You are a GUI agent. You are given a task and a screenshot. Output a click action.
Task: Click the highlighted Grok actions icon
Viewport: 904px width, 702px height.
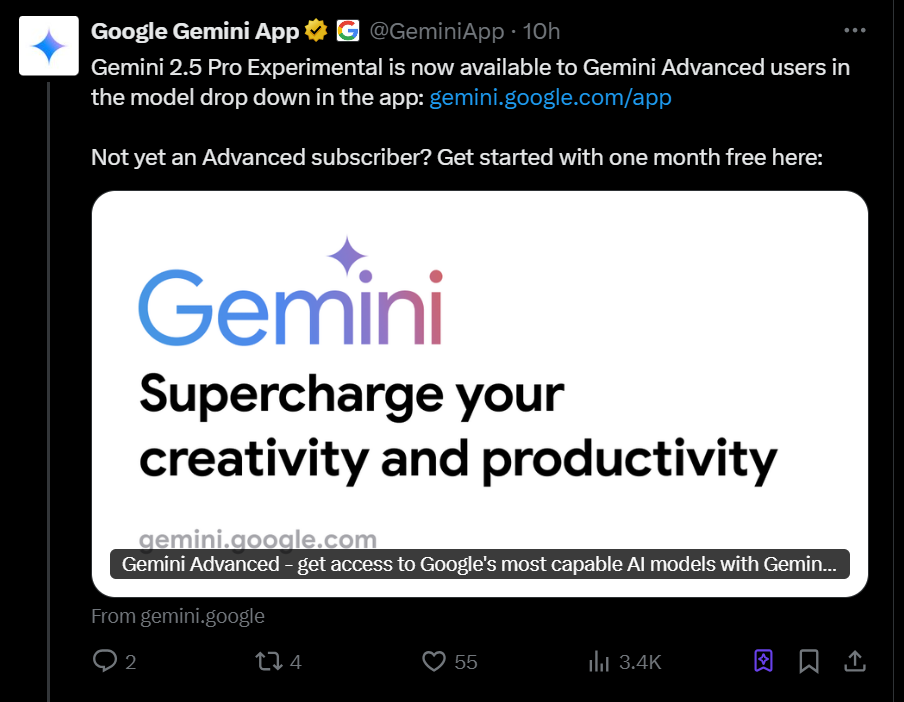coord(762,661)
